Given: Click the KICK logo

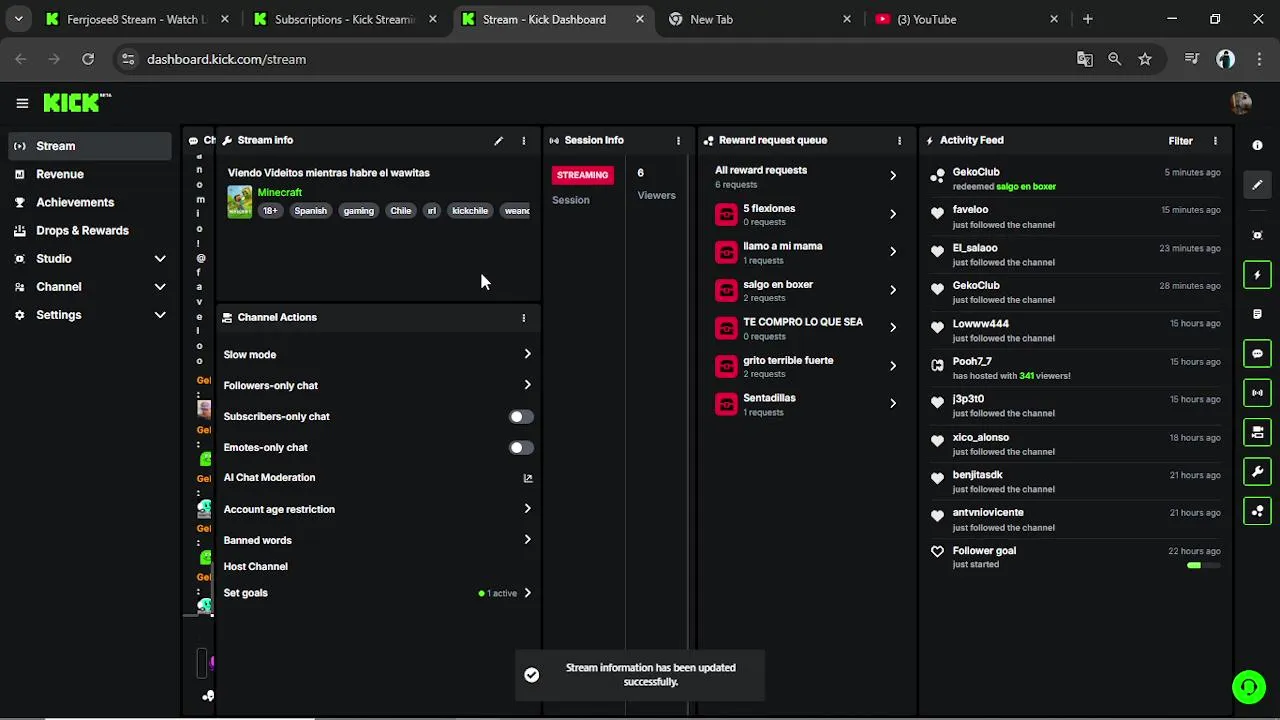Looking at the screenshot, I should [77, 102].
